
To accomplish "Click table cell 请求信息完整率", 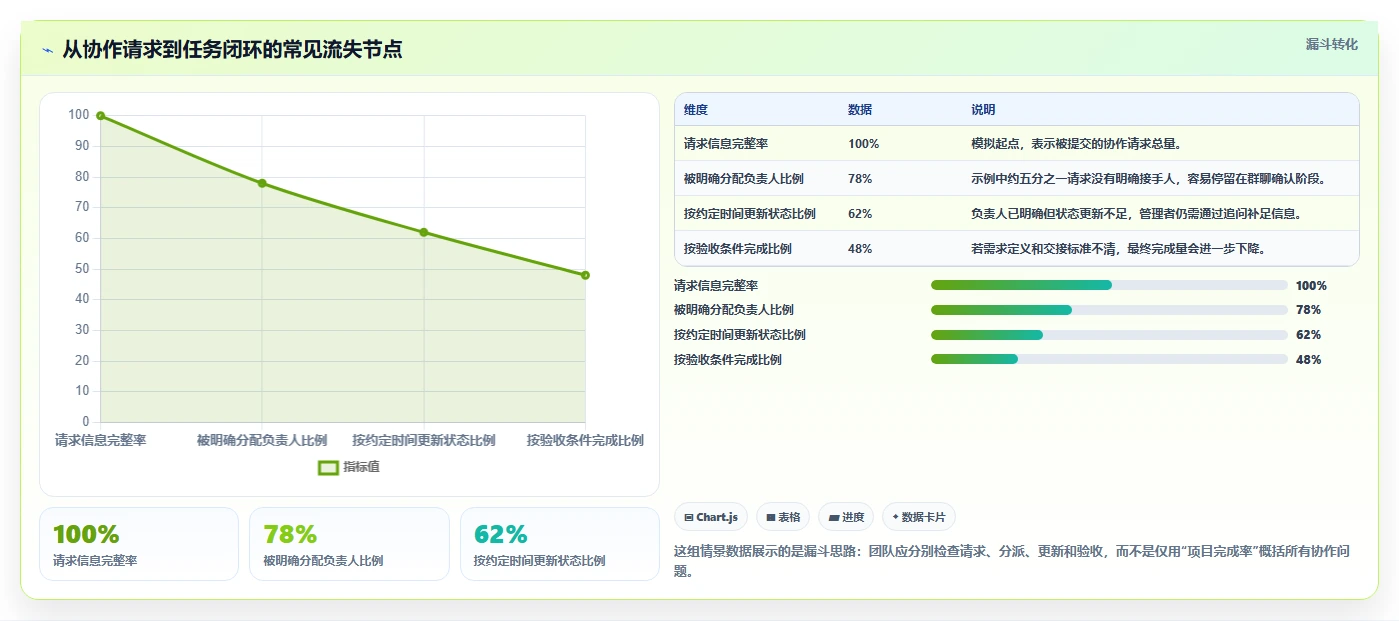I will (x=726, y=144).
